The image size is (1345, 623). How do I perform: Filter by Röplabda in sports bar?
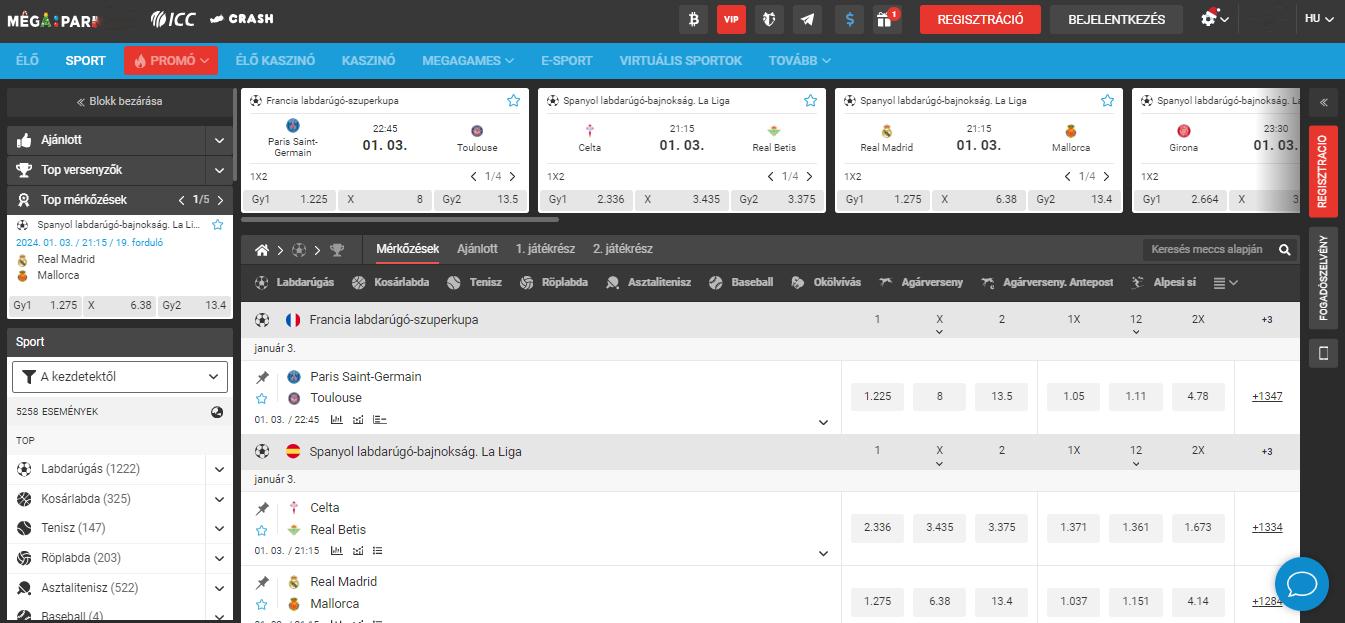point(554,283)
